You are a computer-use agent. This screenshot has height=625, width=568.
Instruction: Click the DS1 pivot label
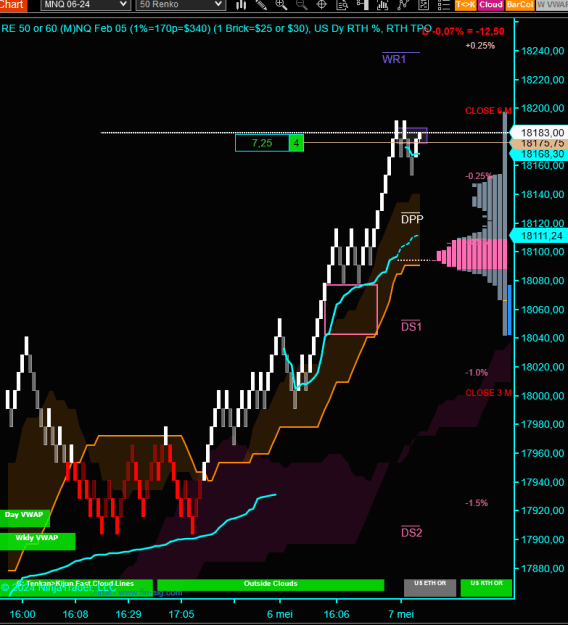pyautogui.click(x=411, y=327)
